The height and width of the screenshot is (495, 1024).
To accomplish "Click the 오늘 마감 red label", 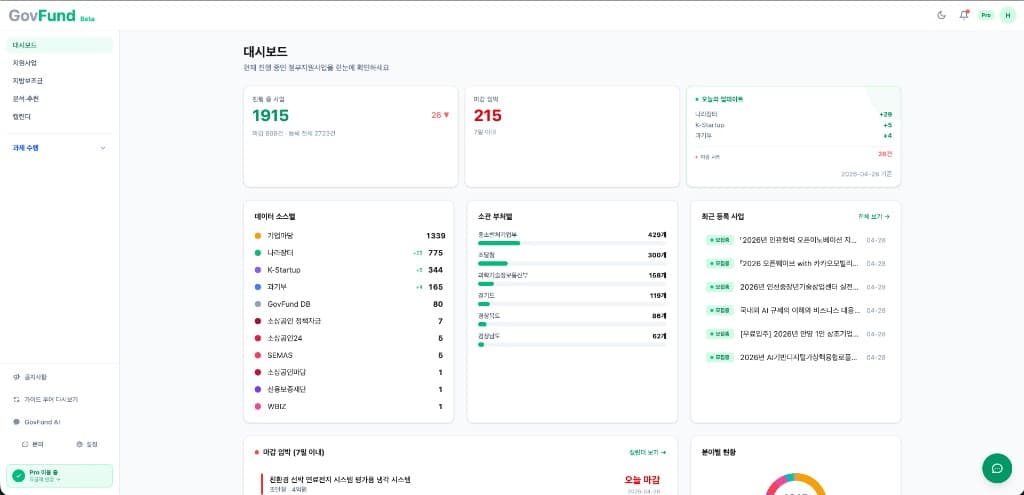I will tap(642, 480).
